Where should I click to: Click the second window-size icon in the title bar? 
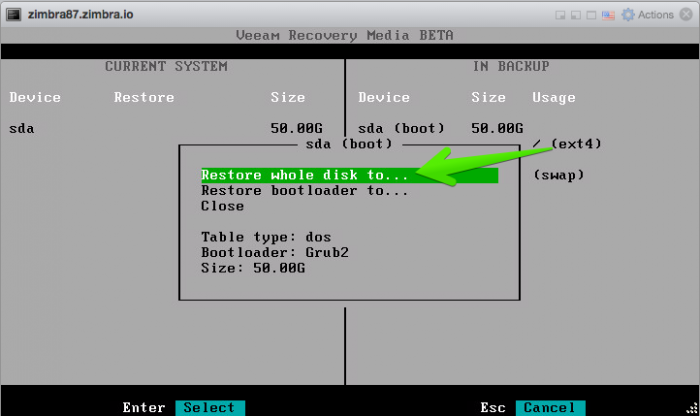pyautogui.click(x=576, y=15)
